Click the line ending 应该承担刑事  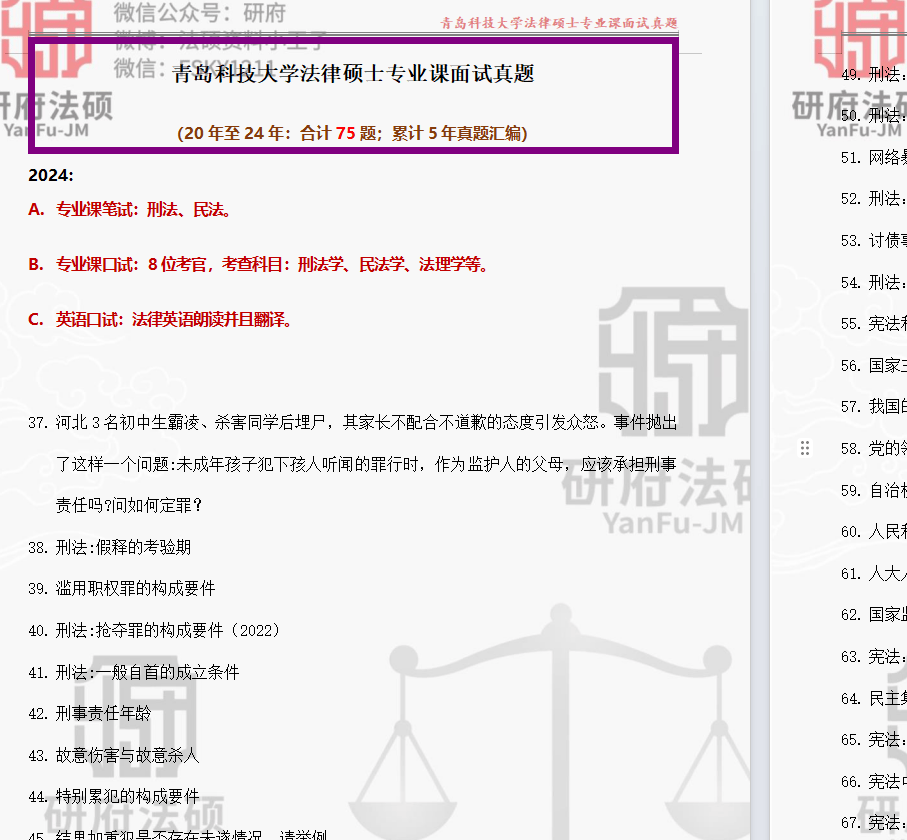[x=366, y=464]
